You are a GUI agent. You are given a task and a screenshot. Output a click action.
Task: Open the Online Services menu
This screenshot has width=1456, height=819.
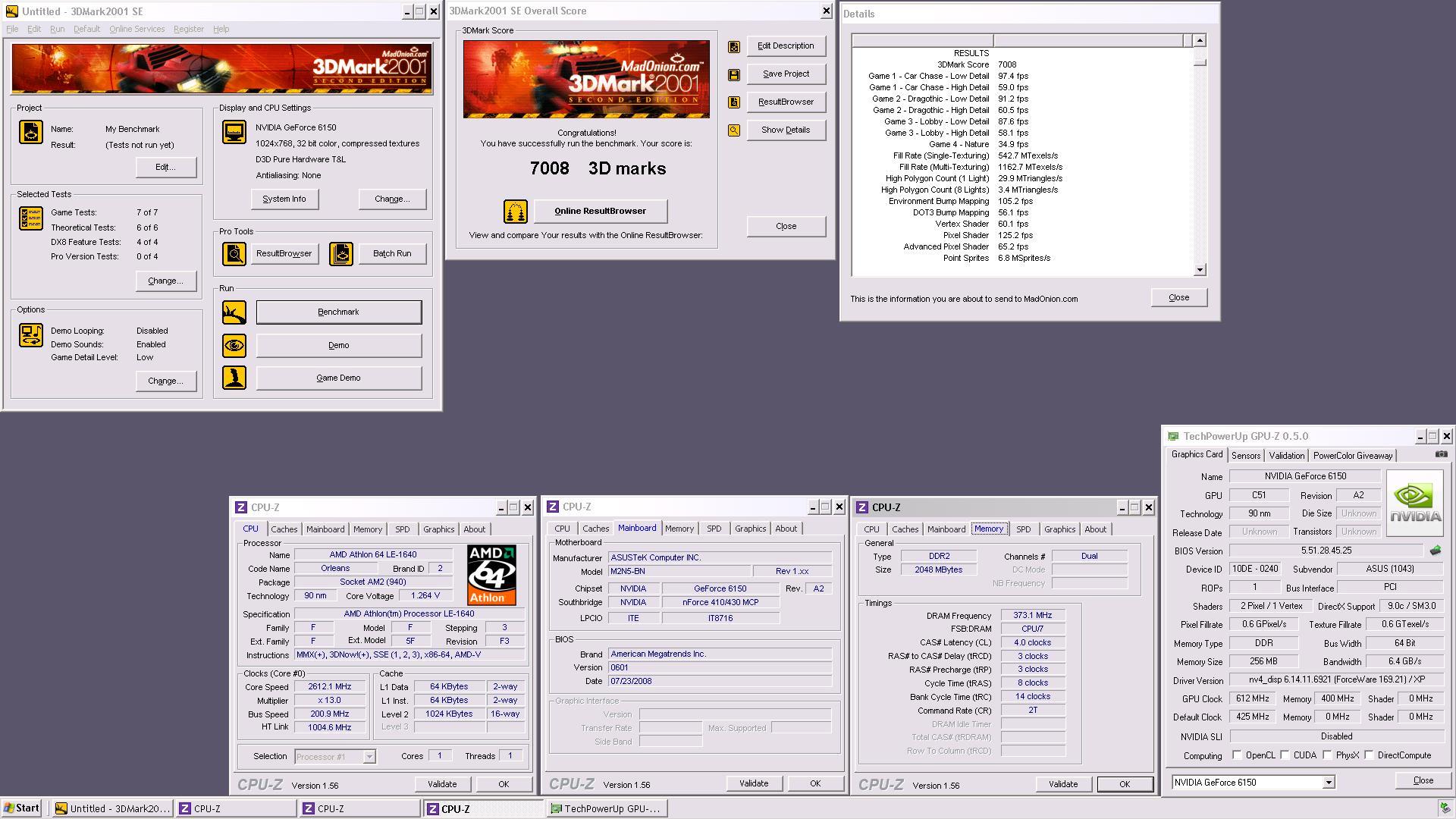(136, 29)
